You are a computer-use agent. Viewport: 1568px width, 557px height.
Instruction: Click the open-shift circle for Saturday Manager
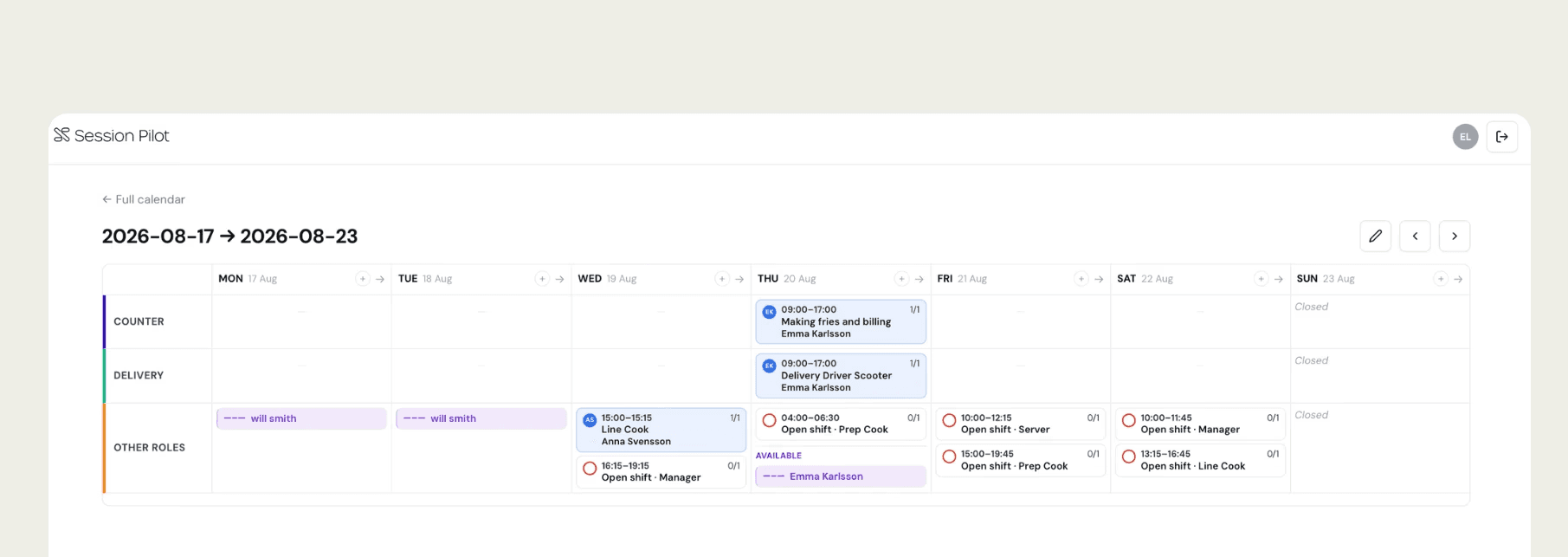coord(1128,421)
